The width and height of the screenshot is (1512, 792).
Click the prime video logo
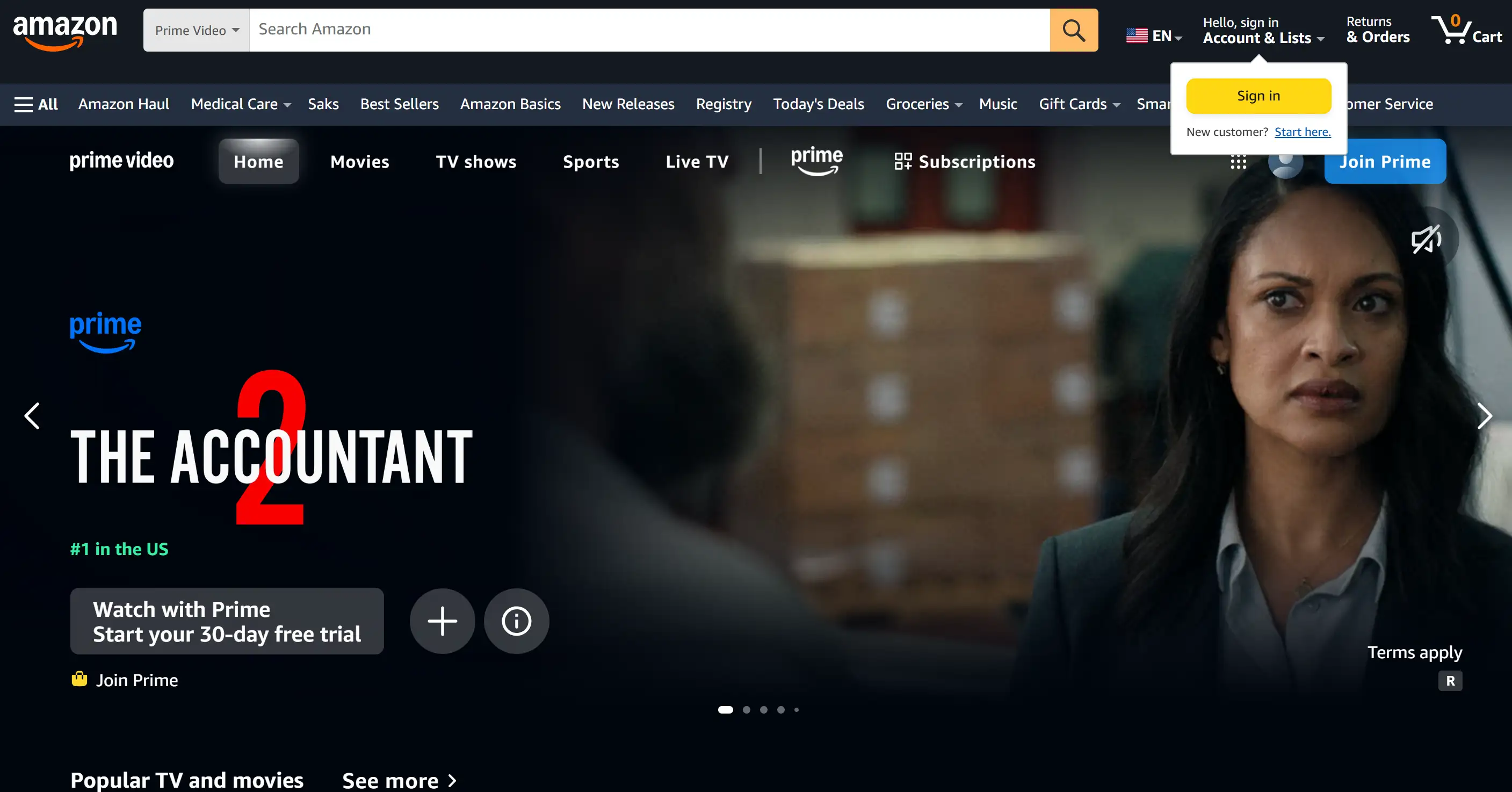click(121, 160)
